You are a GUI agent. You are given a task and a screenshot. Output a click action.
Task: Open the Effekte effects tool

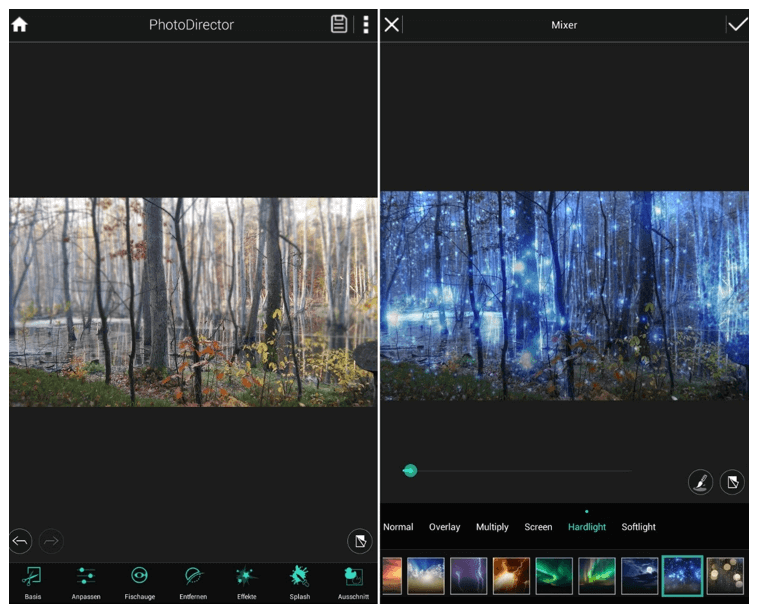pos(246,580)
